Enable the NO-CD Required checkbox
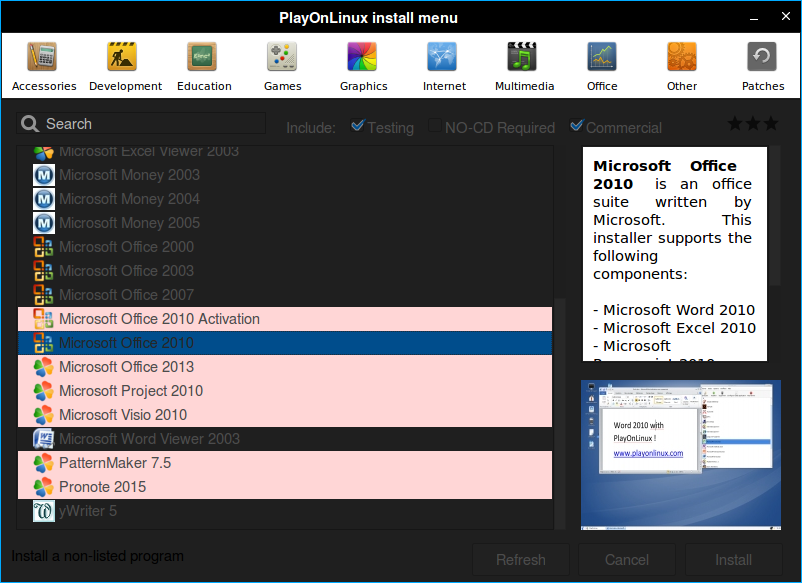802x583 pixels. point(435,127)
